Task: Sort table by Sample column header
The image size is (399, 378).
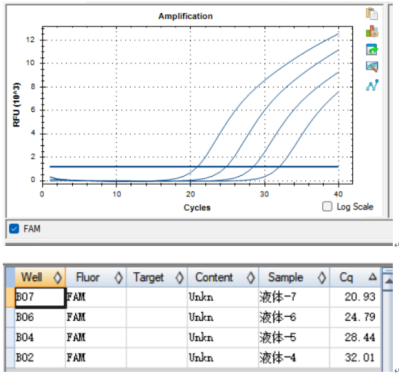Action: tap(294, 277)
